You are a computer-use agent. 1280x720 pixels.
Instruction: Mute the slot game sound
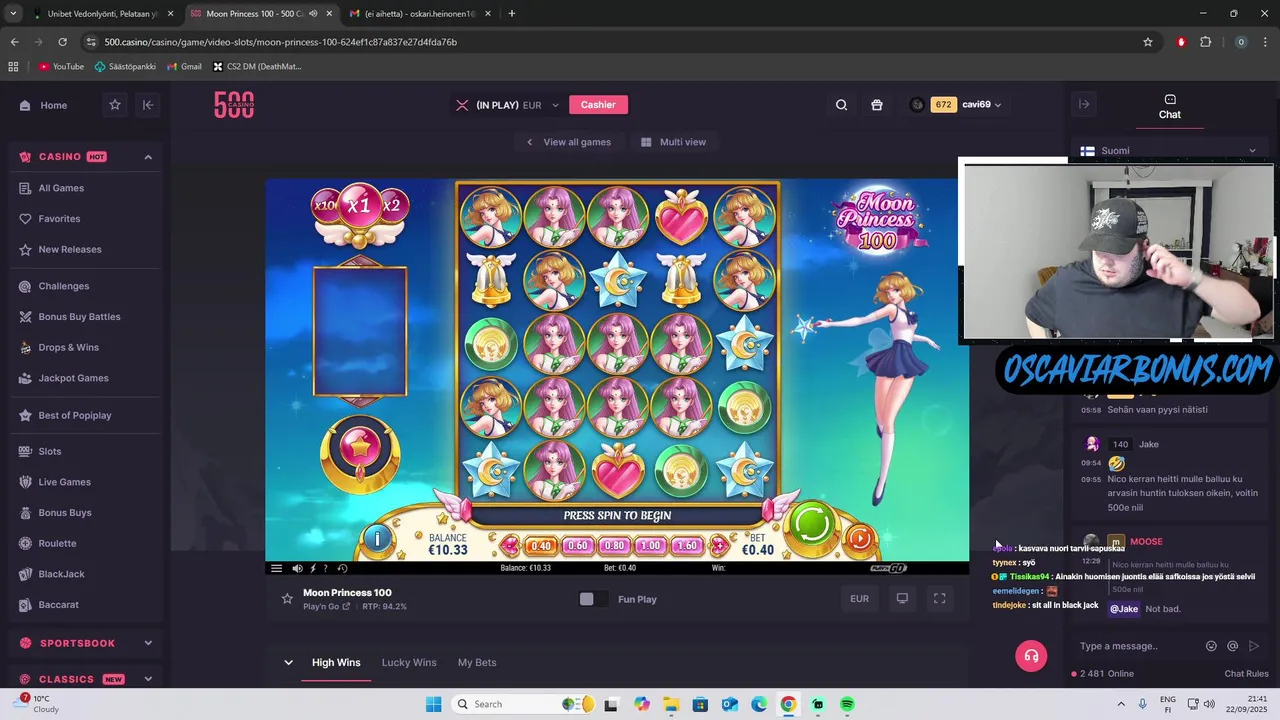[x=297, y=568]
